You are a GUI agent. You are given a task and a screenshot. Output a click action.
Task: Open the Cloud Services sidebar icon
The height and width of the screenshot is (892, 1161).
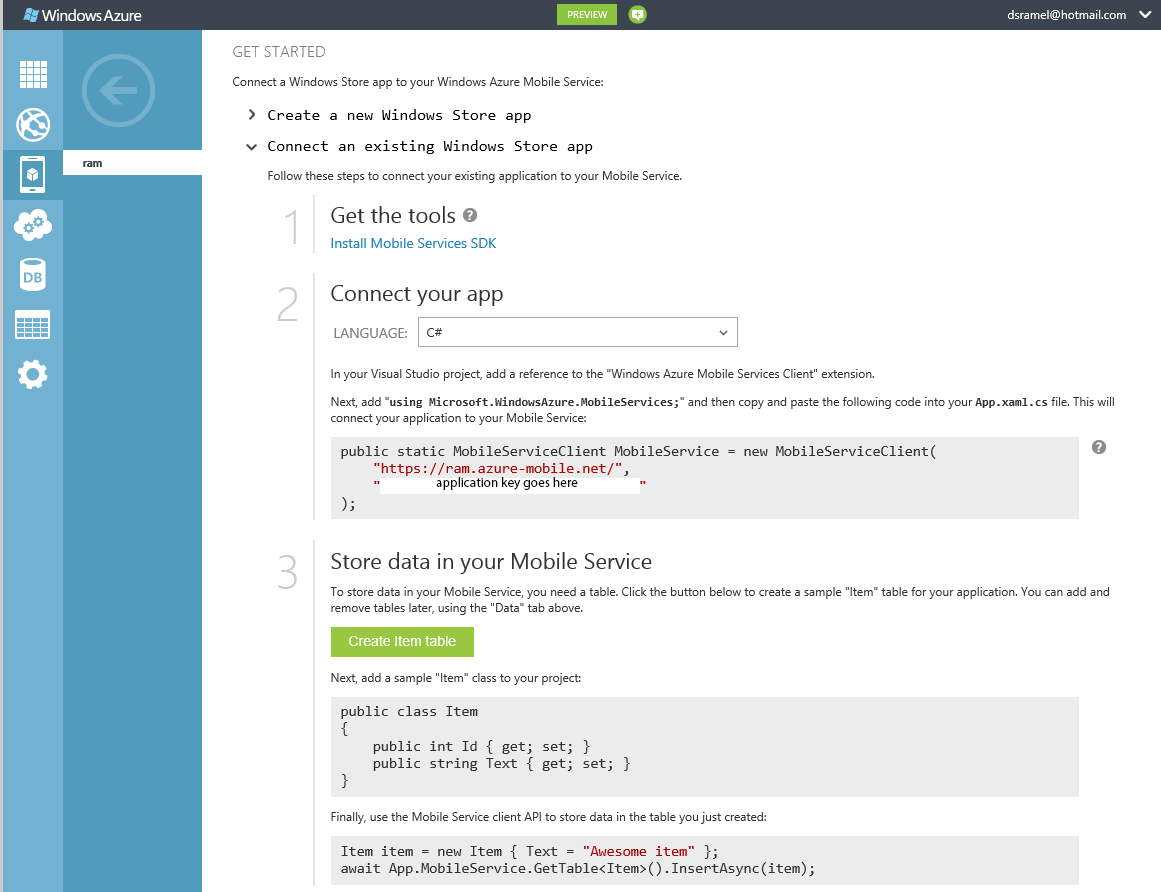click(x=33, y=225)
